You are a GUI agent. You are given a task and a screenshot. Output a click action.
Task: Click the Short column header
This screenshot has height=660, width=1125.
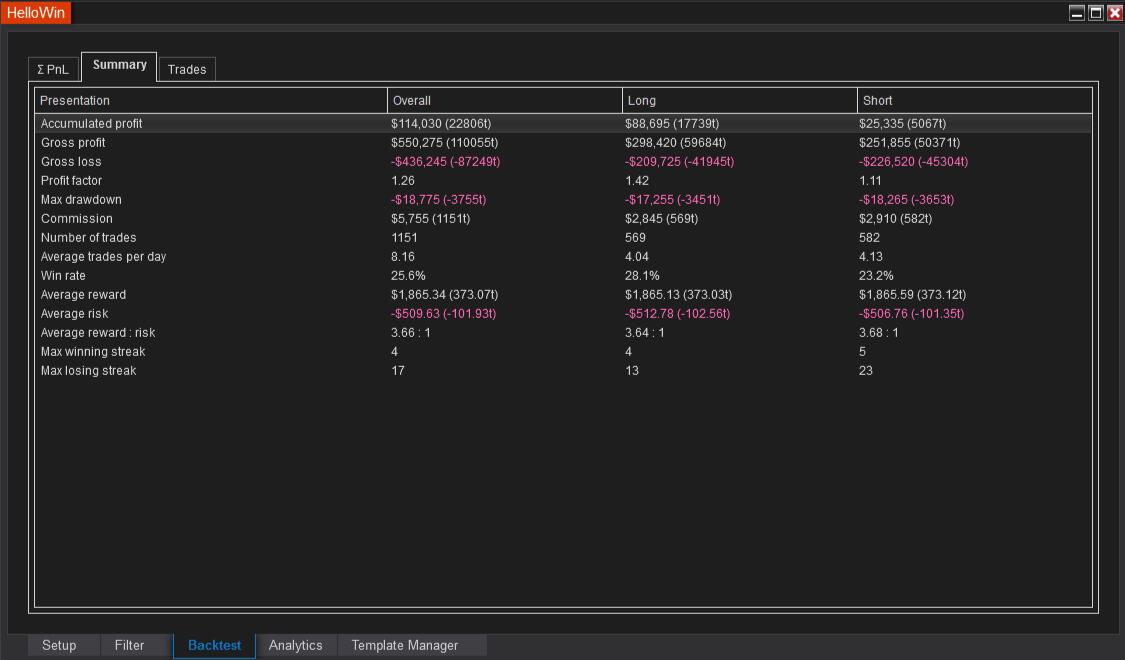tap(974, 100)
